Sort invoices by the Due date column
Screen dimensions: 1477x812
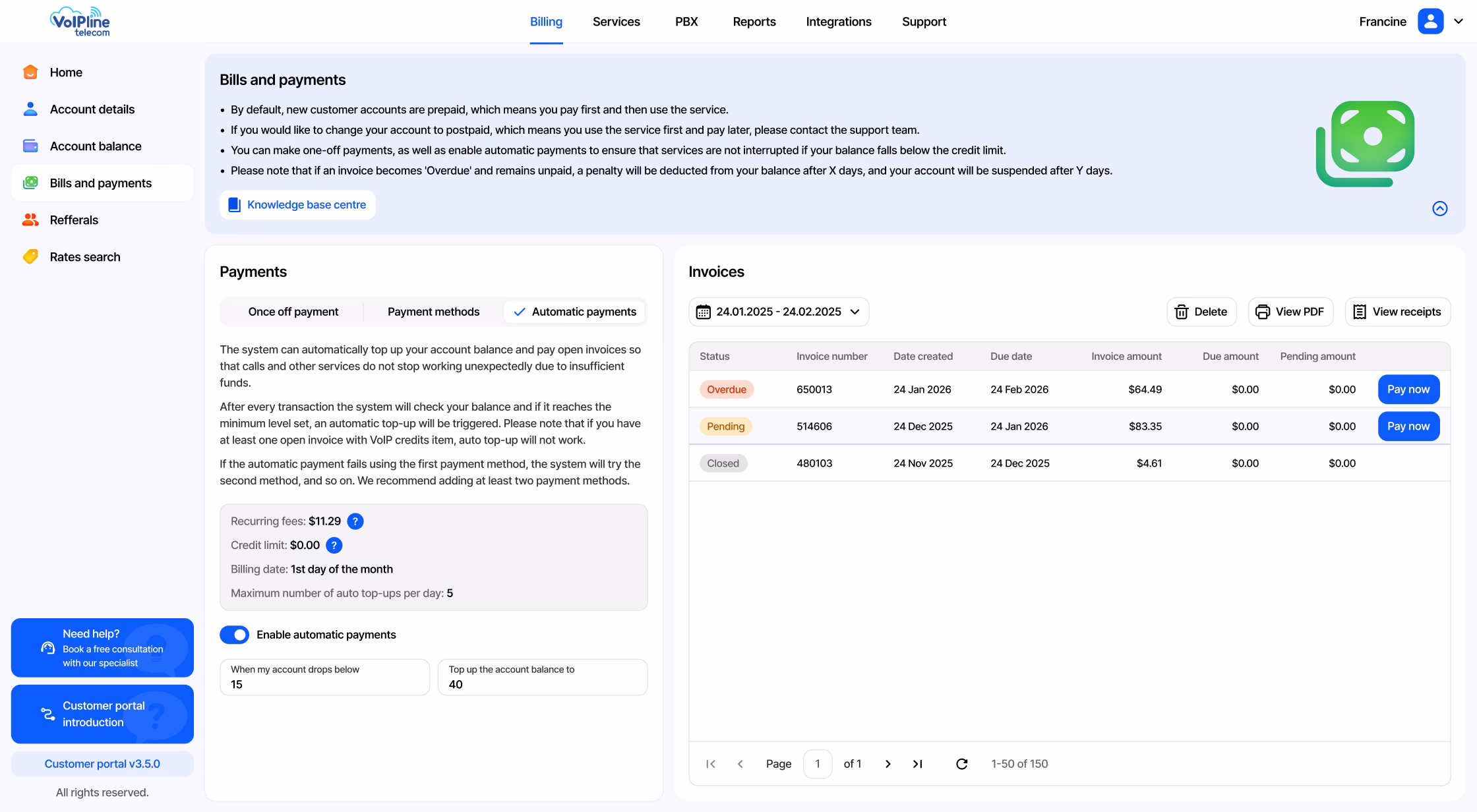(1011, 357)
